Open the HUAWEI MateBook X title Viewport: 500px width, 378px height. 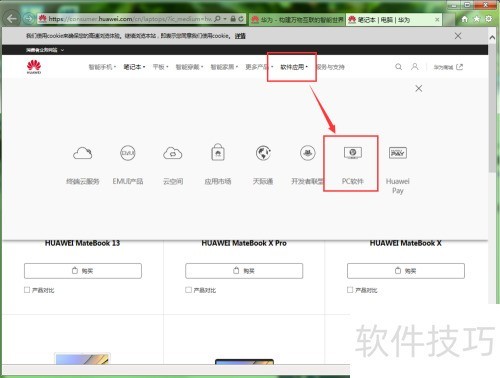(406, 243)
